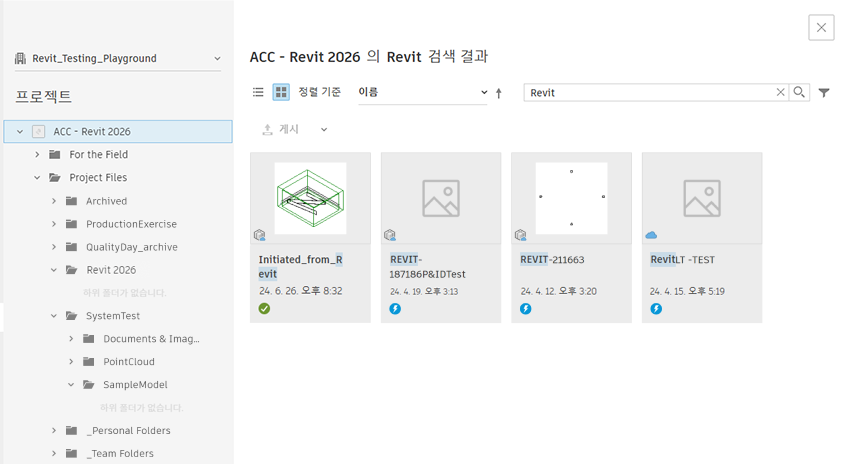
Task: Click RevitLT -TEST file name
Action: [x=682, y=259]
